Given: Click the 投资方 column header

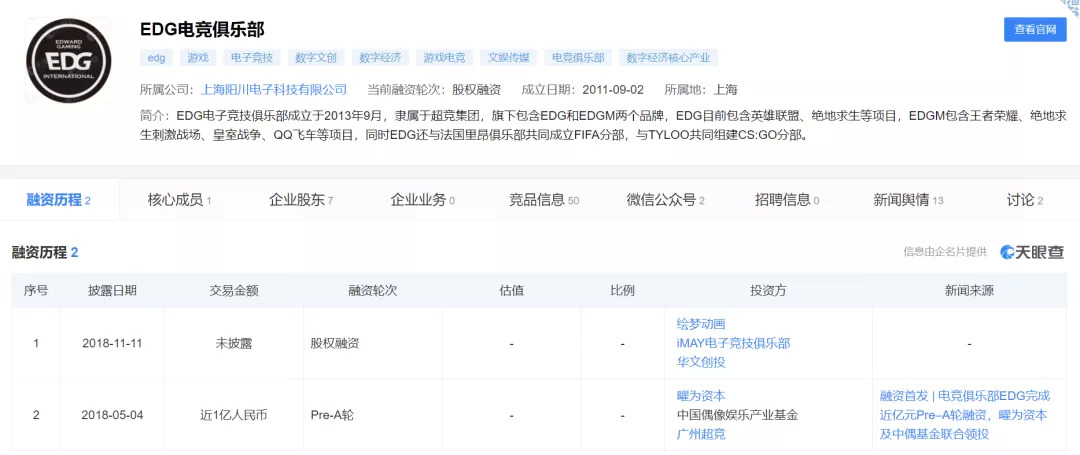Looking at the screenshot, I should click(x=768, y=290).
